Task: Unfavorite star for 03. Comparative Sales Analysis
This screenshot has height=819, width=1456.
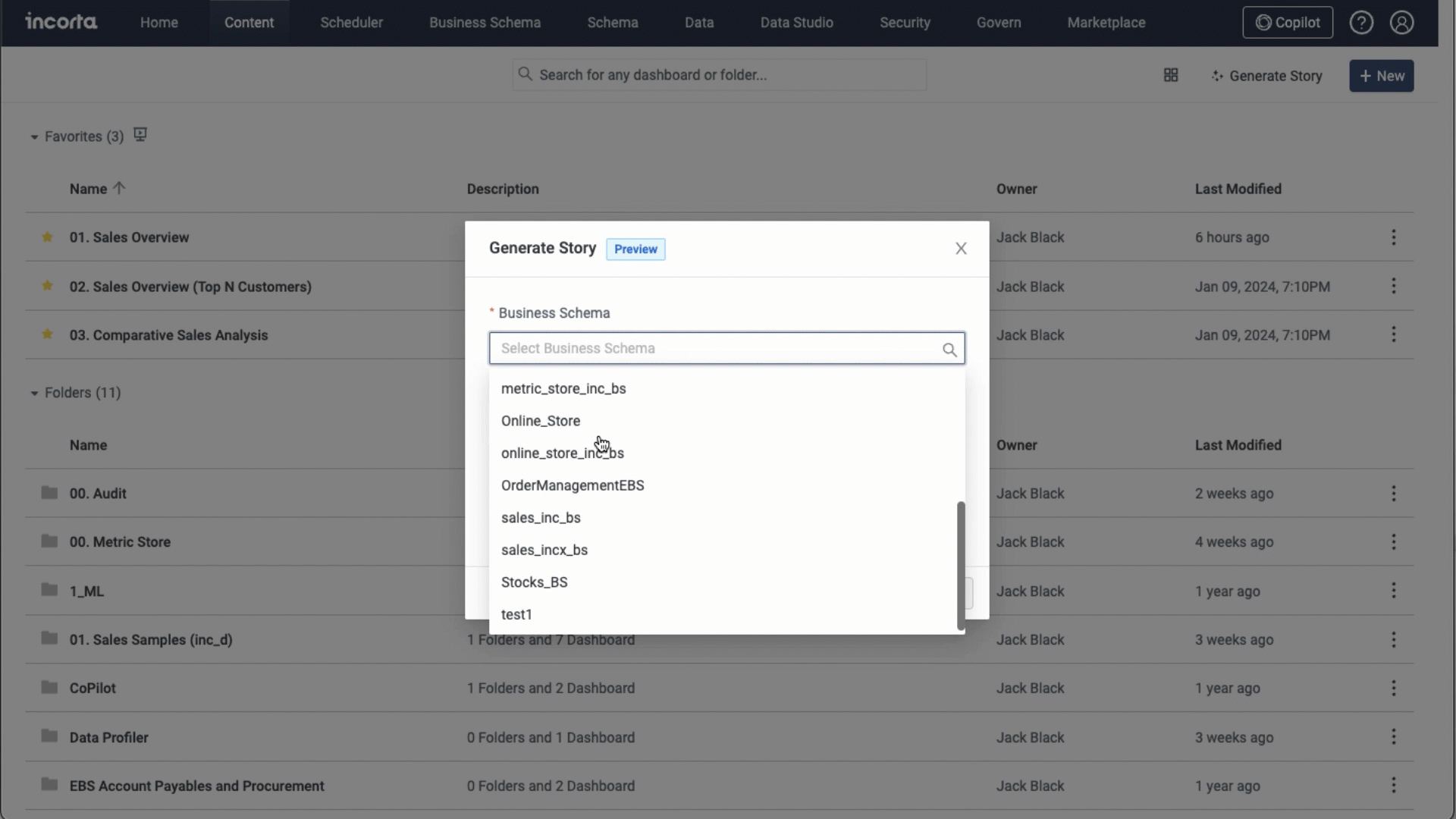Action: pos(47,334)
